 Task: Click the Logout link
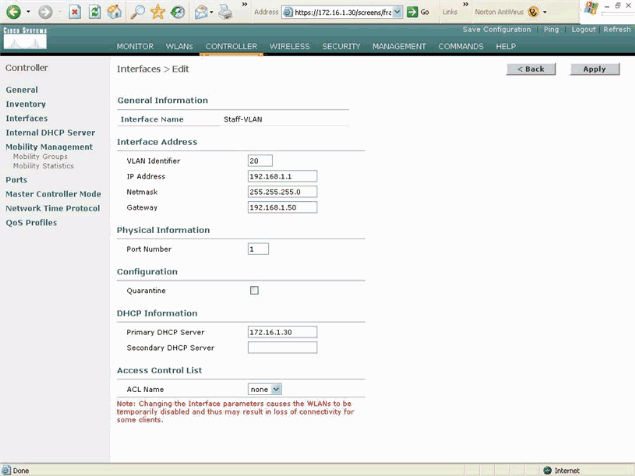(x=583, y=29)
